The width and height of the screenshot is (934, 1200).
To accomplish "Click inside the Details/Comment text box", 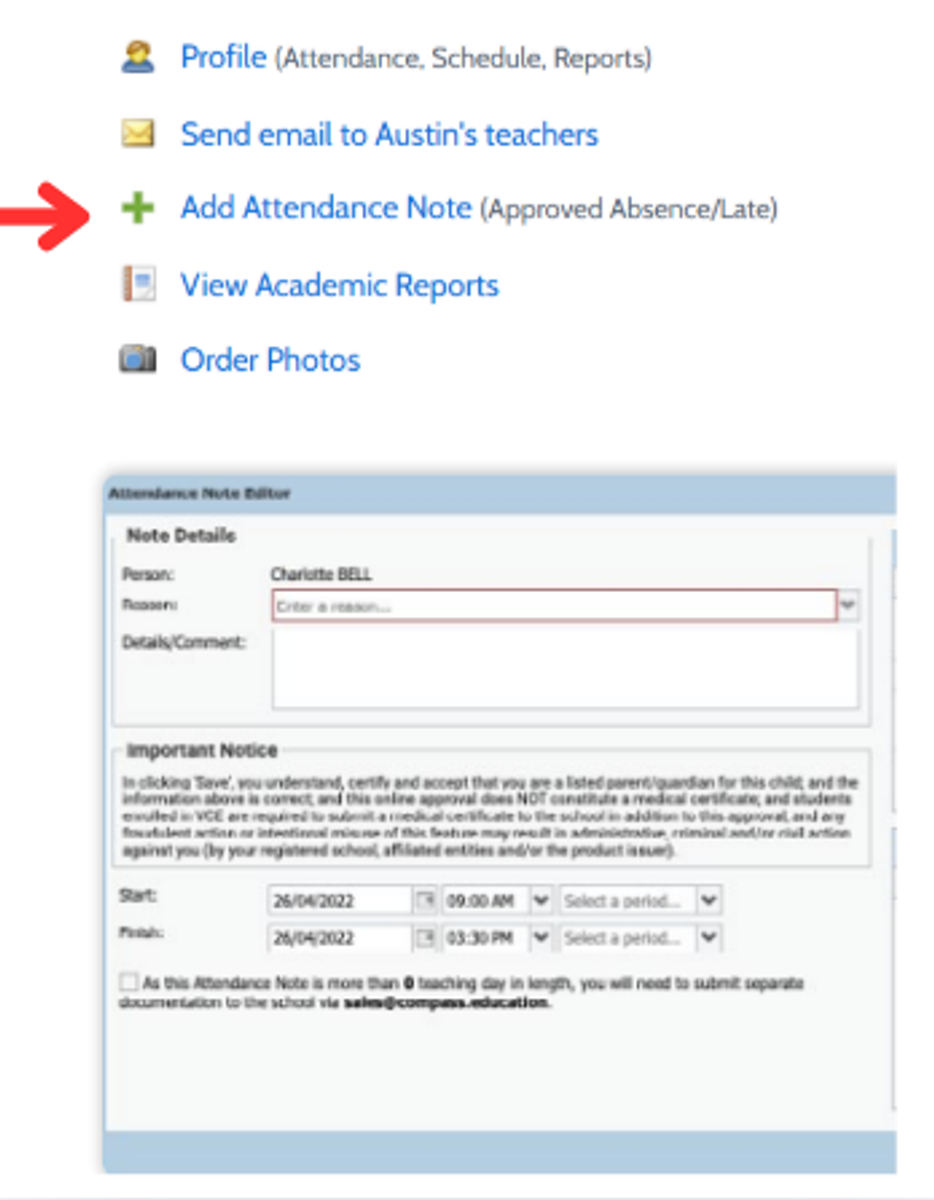I will point(565,670).
